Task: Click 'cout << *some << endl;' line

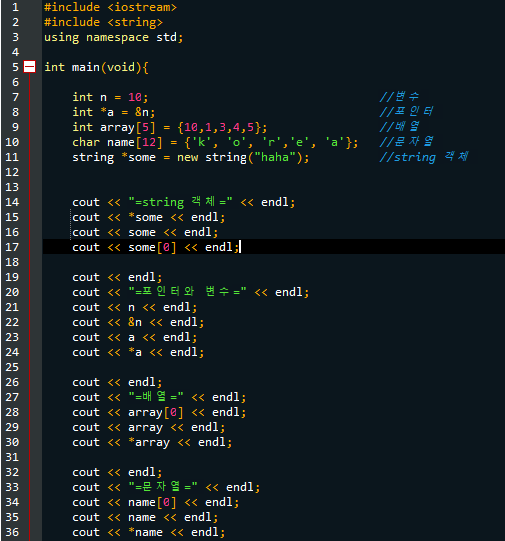Action: pyautogui.click(x=149, y=217)
